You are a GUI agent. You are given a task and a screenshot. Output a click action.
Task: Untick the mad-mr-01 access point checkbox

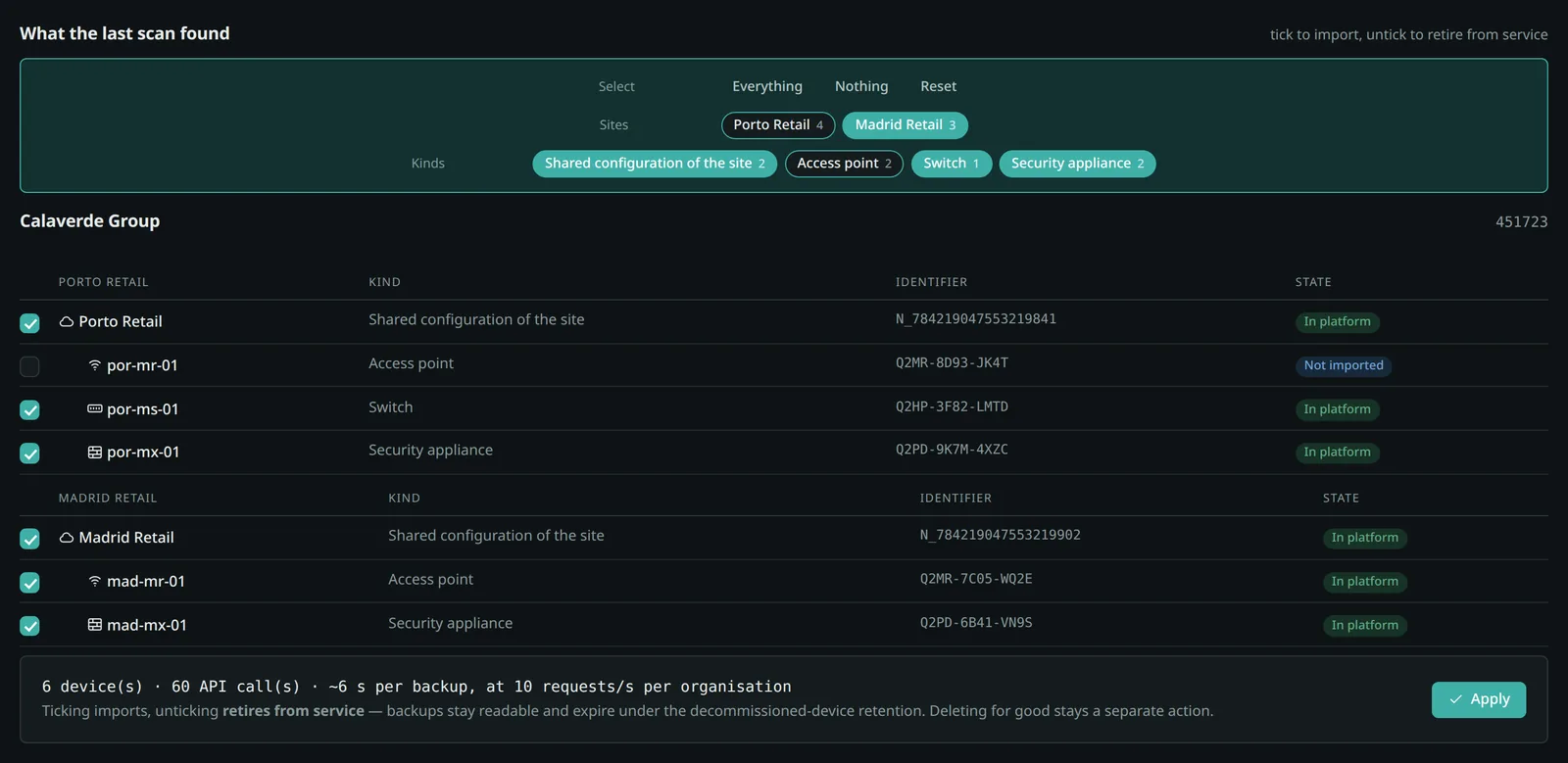pyautogui.click(x=30, y=583)
